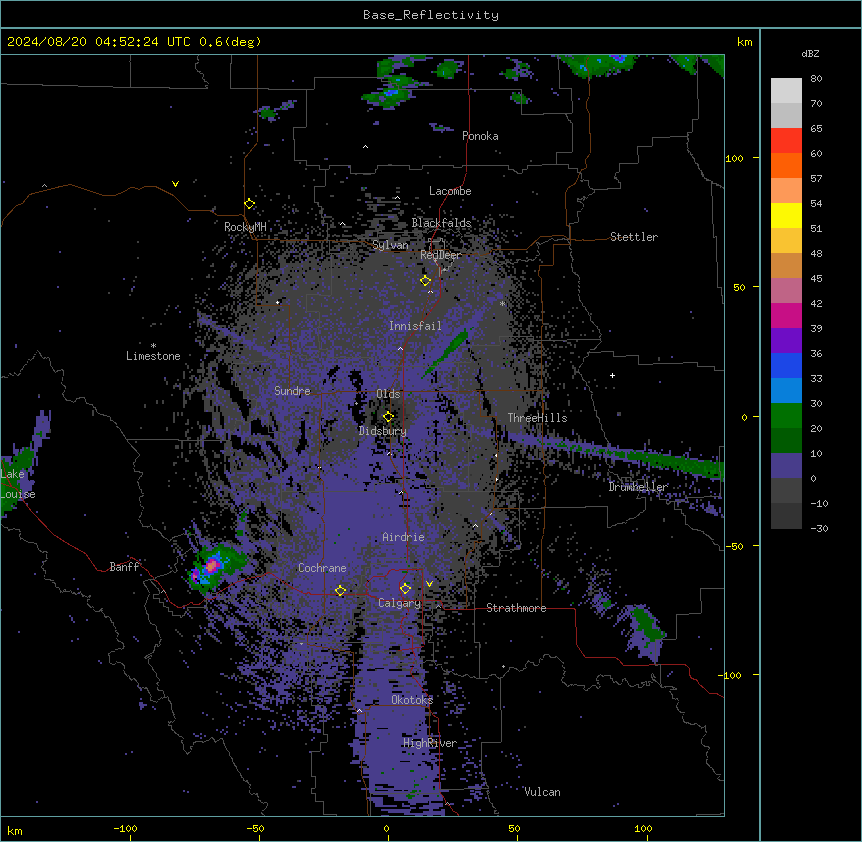Select the Okotoks town label

(x=412, y=700)
